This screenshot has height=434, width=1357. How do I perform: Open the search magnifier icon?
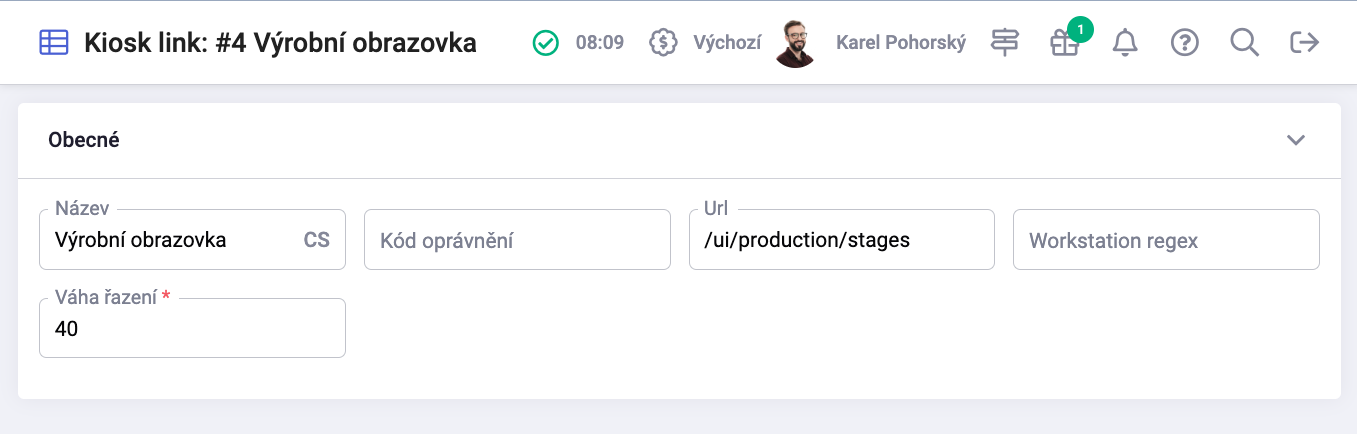click(1245, 42)
